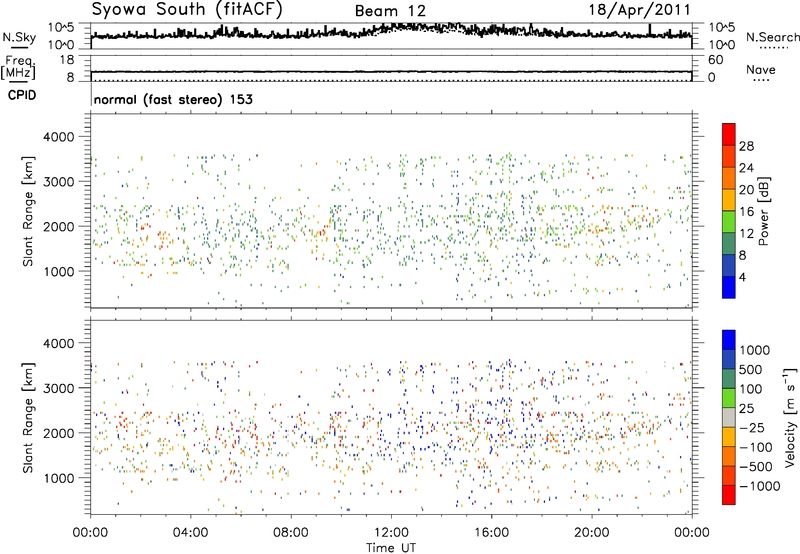
Task: Click the 'CPID' label
Action: tap(22, 95)
